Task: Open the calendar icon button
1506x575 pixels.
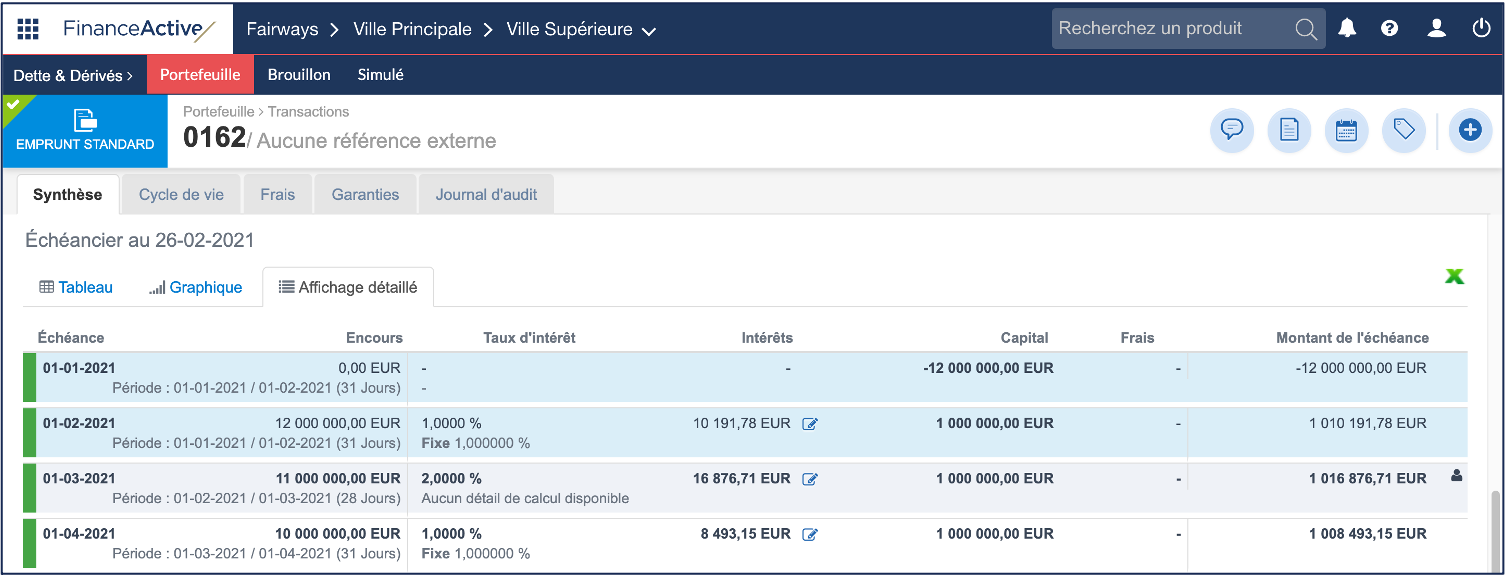Action: click(1346, 130)
